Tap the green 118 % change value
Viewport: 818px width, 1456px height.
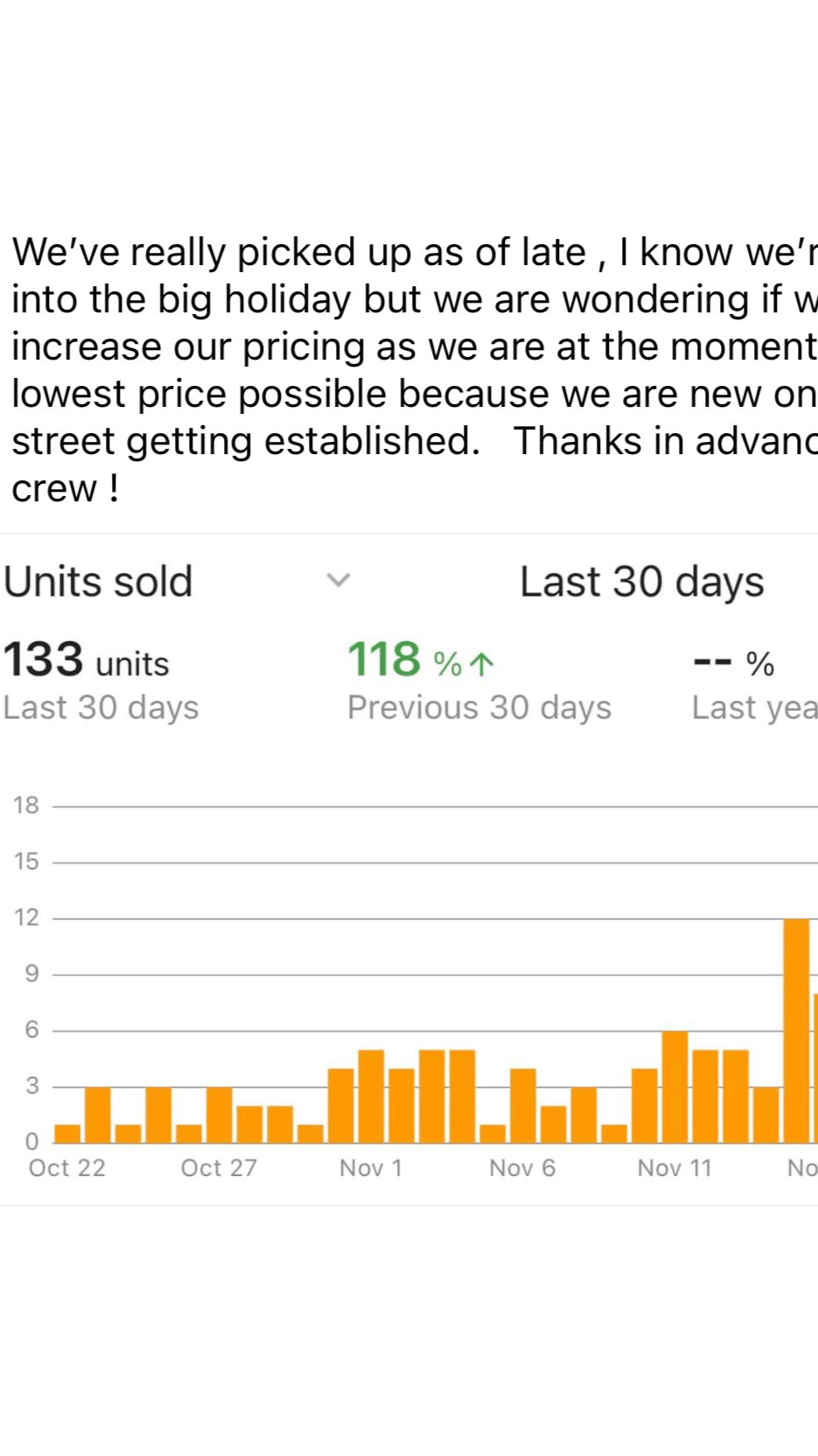click(x=403, y=661)
